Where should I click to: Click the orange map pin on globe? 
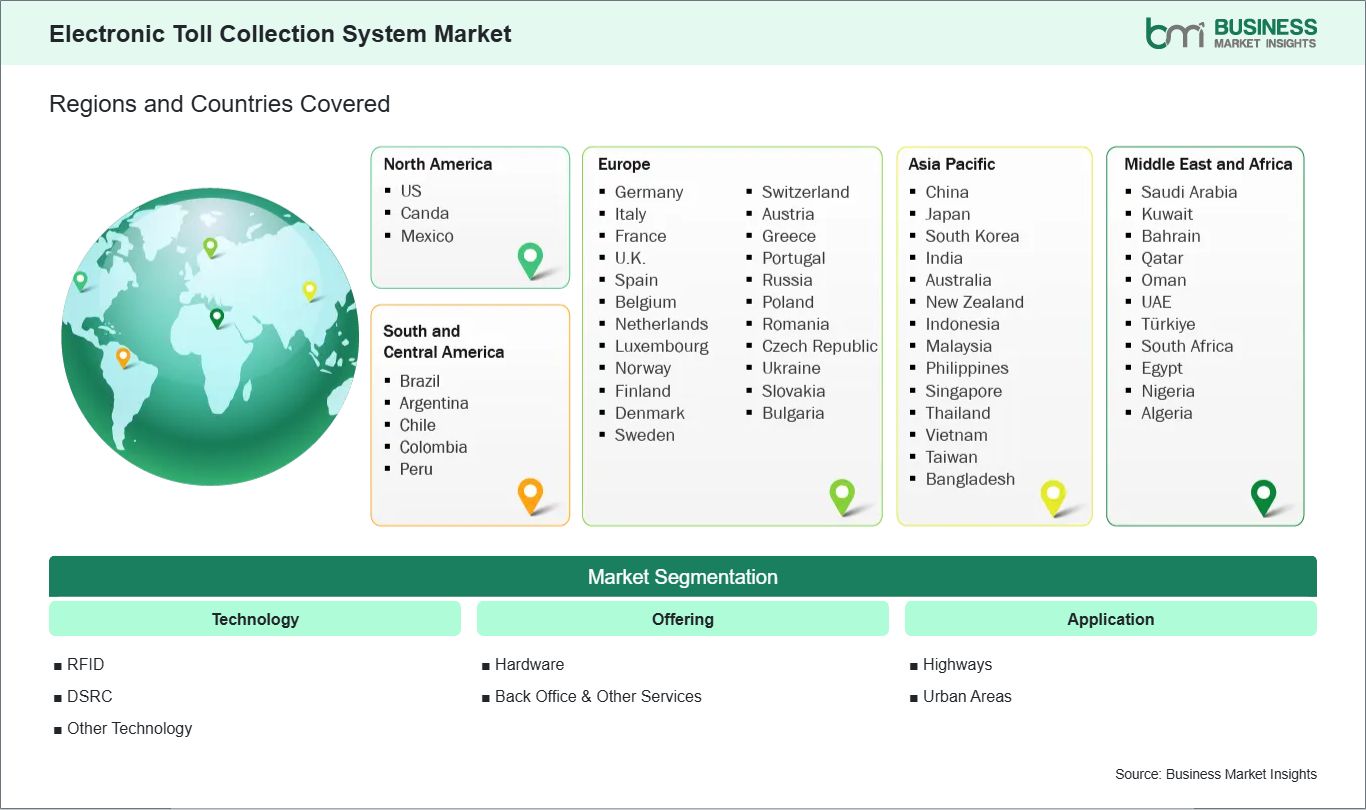click(123, 356)
